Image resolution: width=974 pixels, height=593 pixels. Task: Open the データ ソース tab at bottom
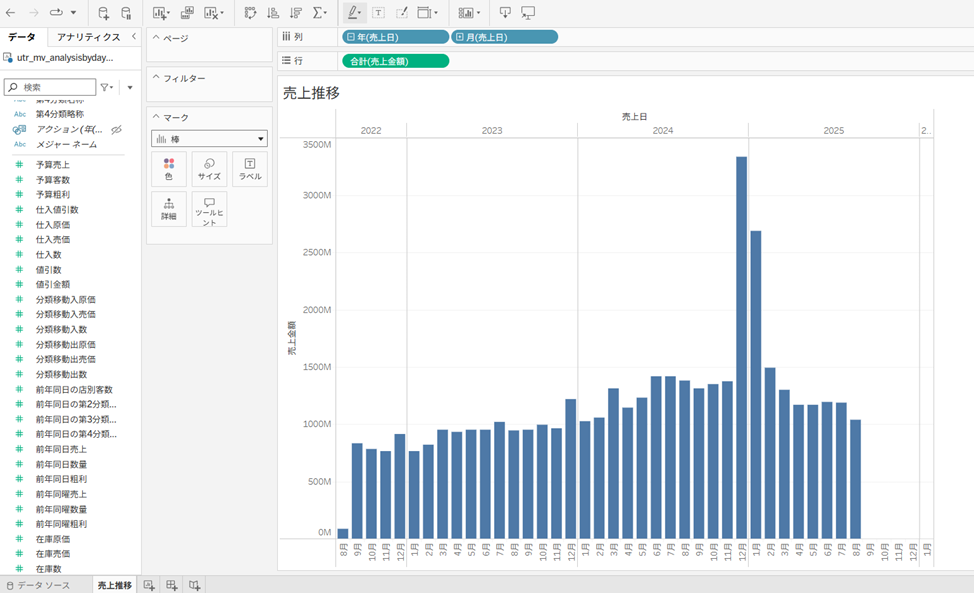point(39,586)
